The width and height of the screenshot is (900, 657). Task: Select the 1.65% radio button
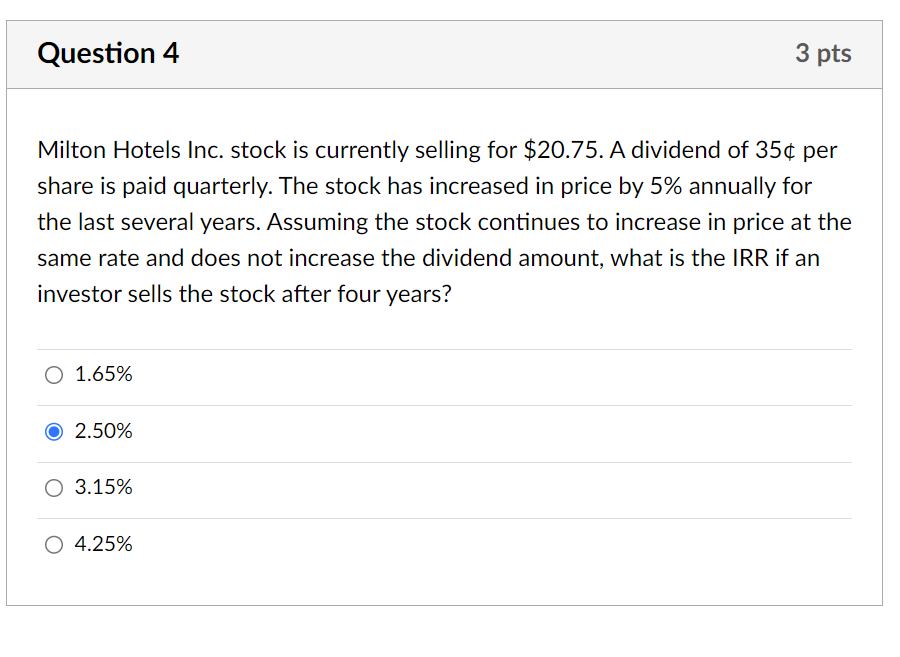tap(53, 375)
